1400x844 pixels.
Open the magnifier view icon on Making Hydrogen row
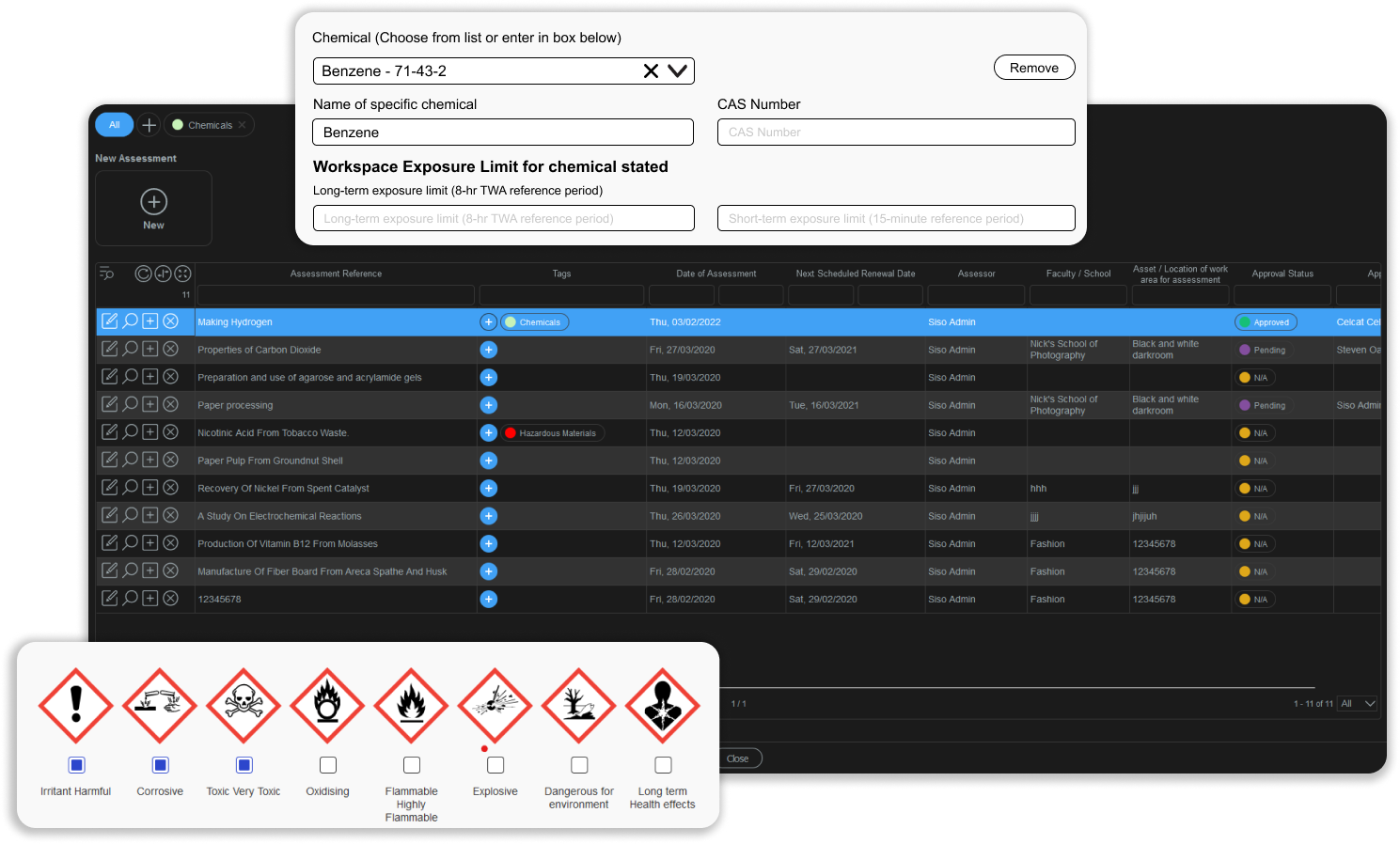pyautogui.click(x=130, y=320)
